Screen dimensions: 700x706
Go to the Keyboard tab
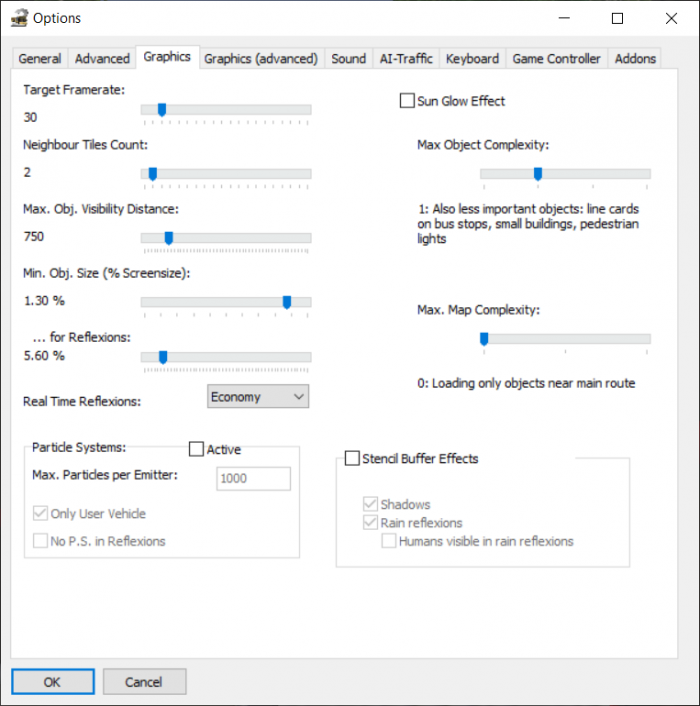pyautogui.click(x=473, y=59)
